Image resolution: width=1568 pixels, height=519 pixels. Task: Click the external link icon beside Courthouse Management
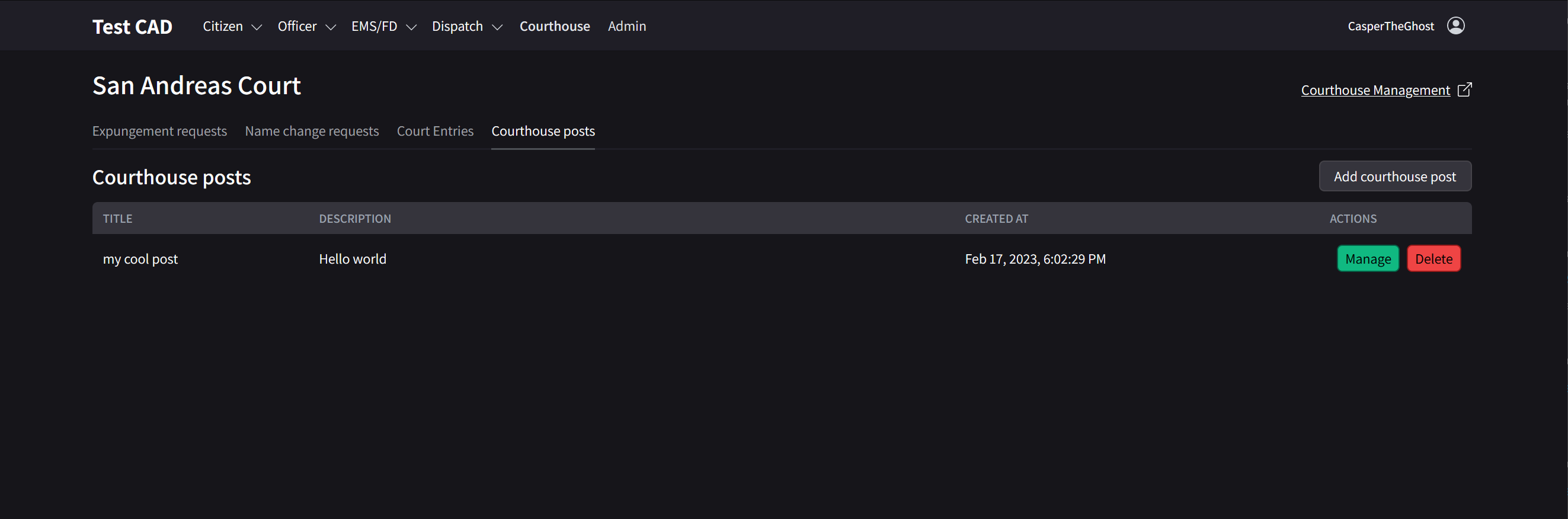tap(1464, 90)
